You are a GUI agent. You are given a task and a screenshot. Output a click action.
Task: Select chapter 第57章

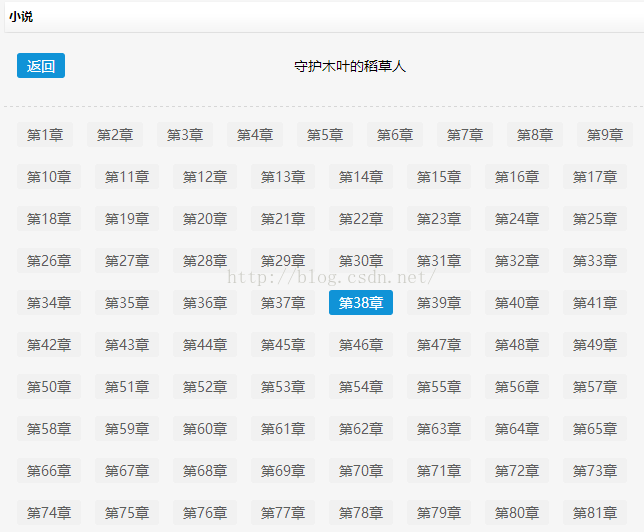[x=595, y=387]
